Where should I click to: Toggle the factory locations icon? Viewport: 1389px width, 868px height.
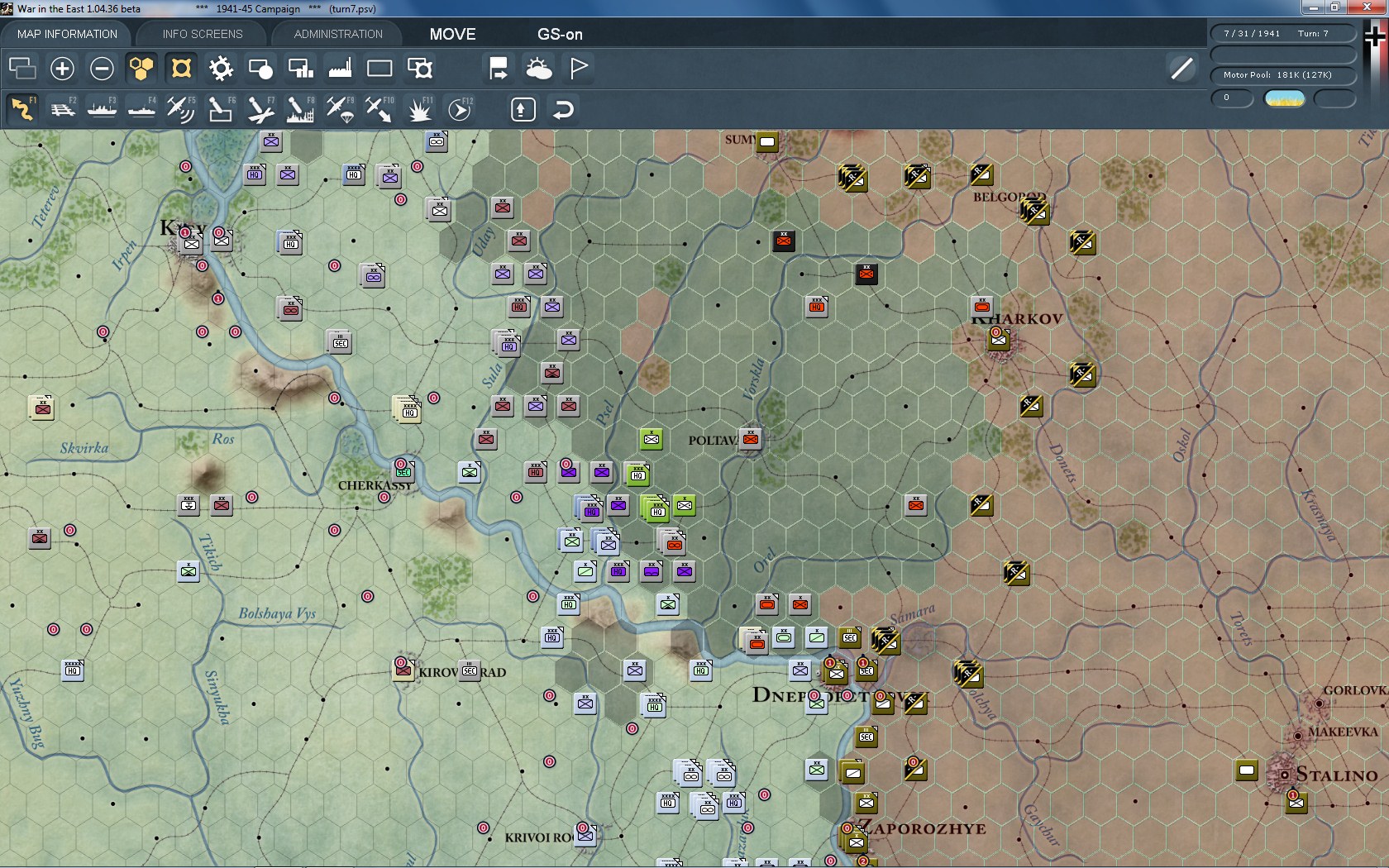click(340, 68)
